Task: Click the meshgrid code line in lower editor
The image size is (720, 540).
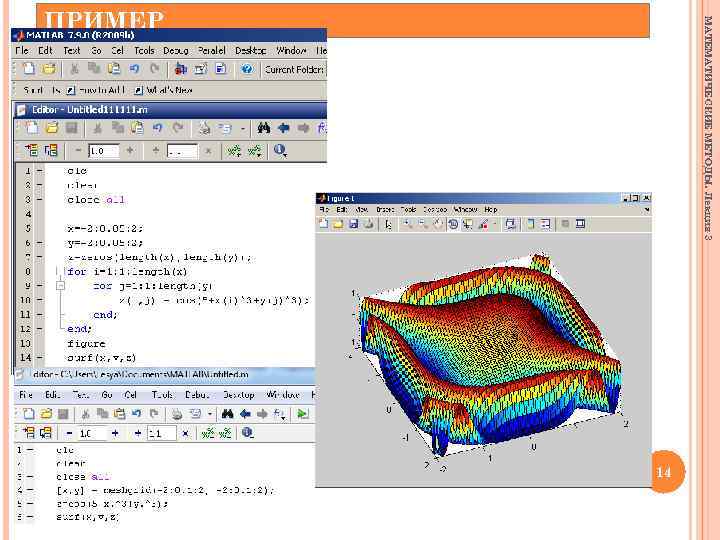Action: tap(165, 490)
